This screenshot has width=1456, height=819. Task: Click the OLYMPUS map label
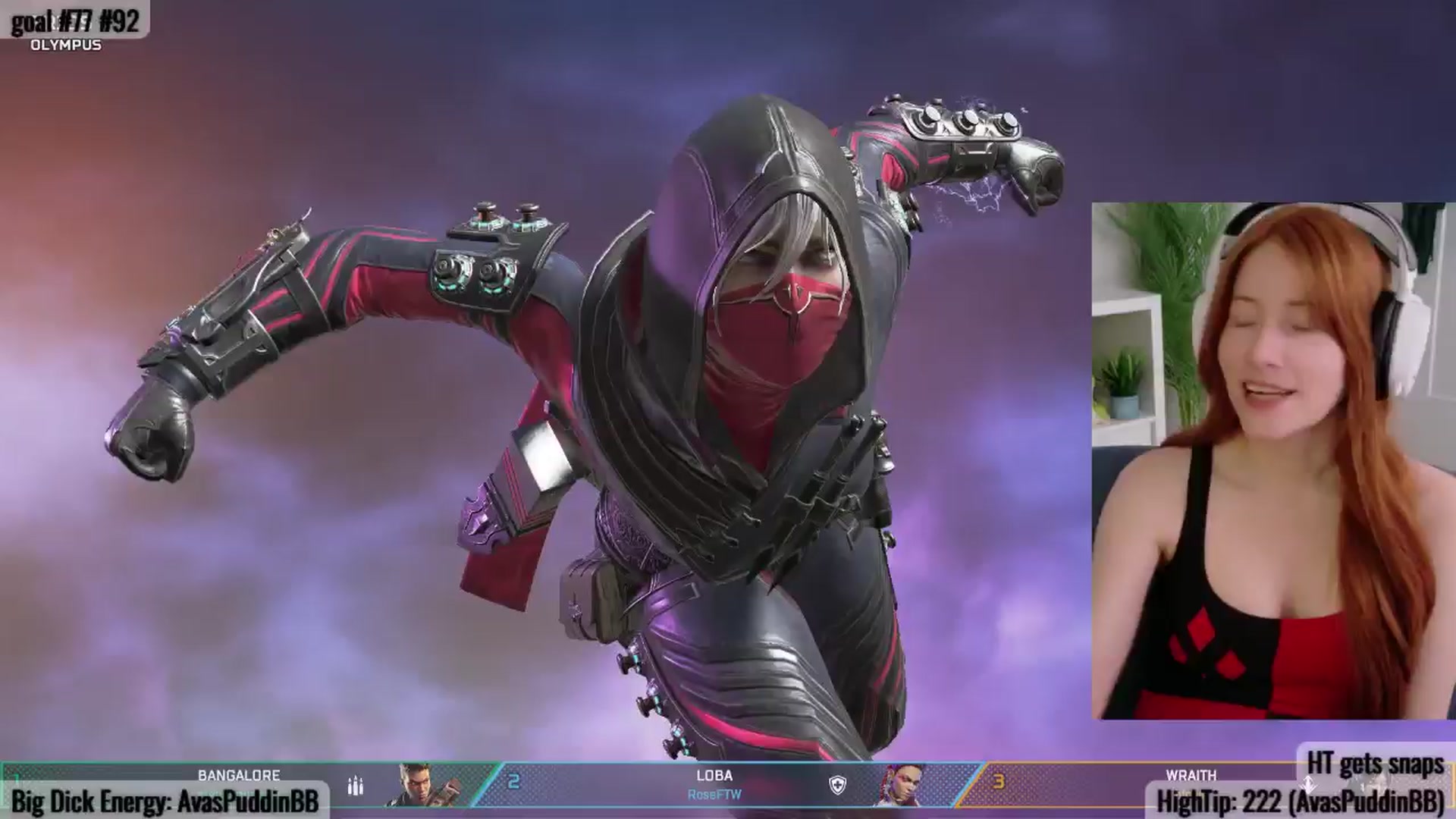coord(66,45)
